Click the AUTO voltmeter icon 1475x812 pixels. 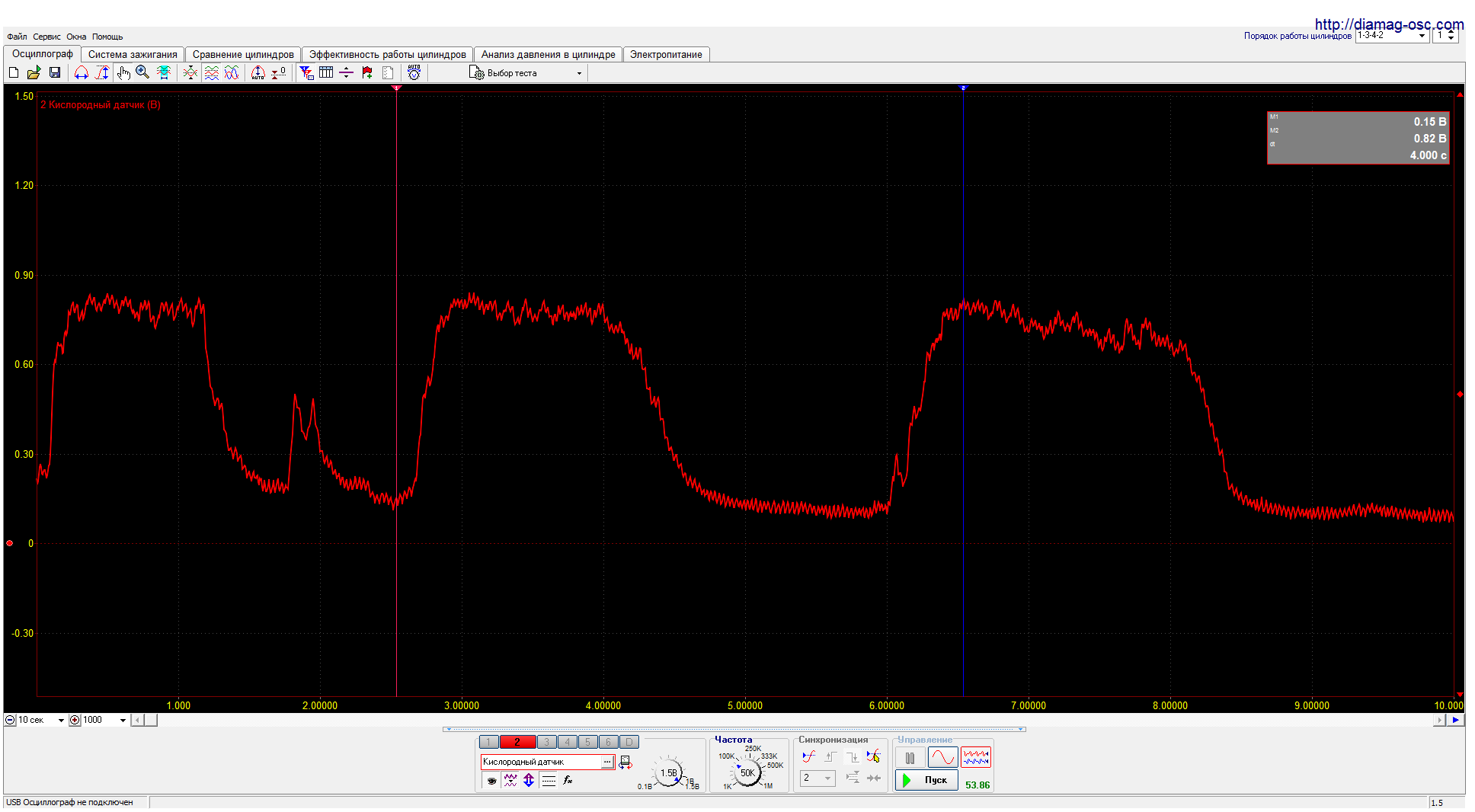(x=414, y=72)
